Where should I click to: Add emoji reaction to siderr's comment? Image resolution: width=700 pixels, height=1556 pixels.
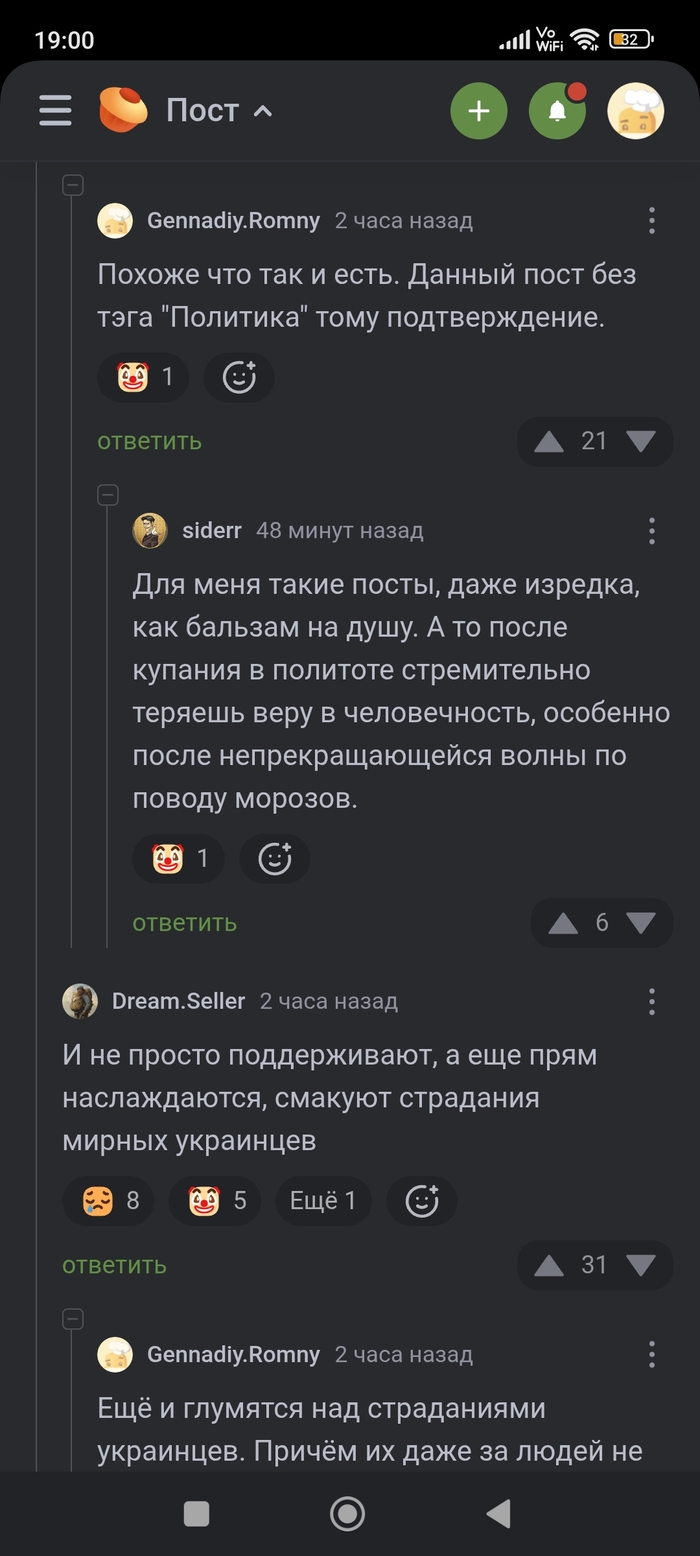tap(274, 858)
